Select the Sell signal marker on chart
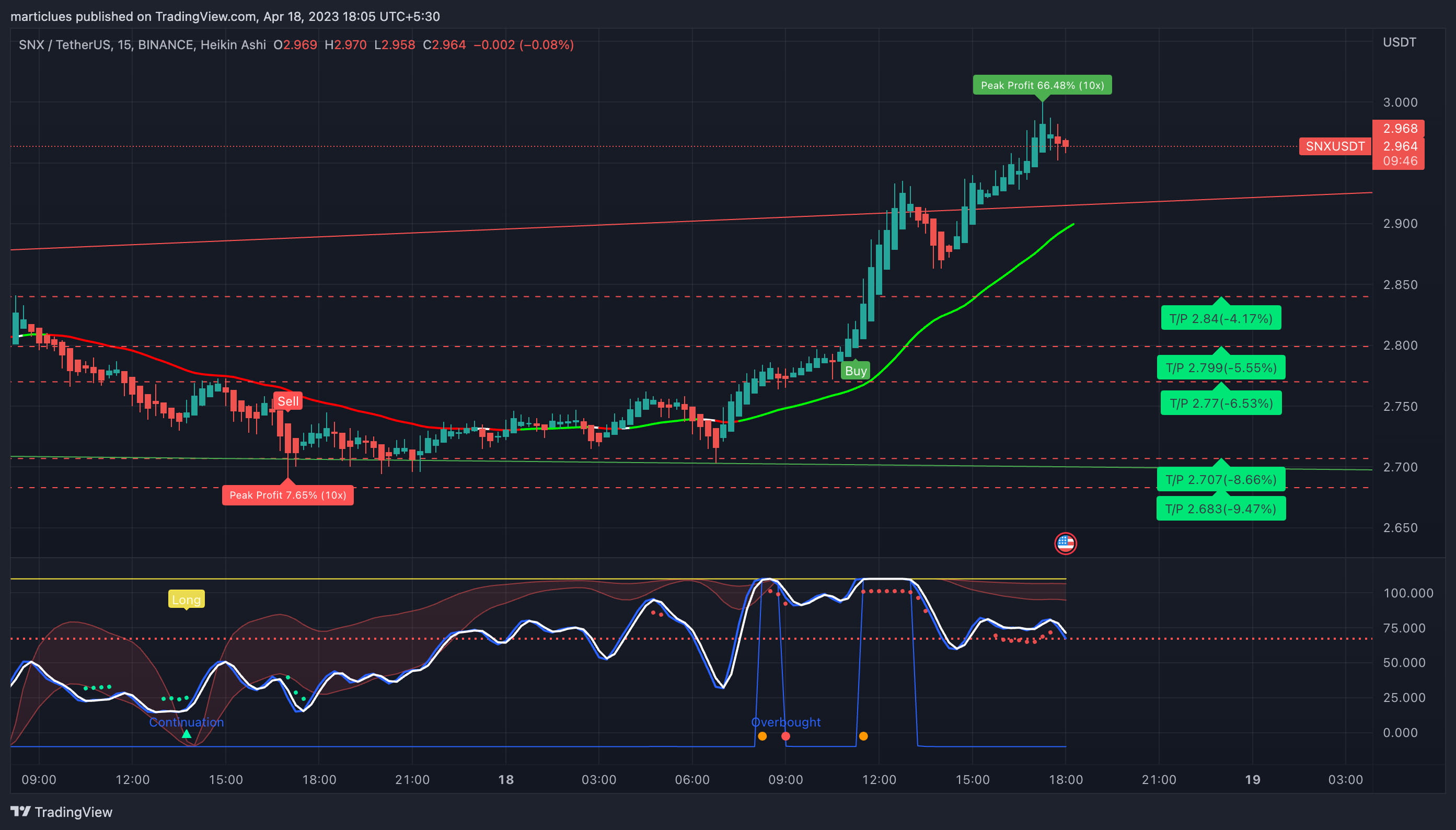This screenshot has width=1456, height=830. pos(289,401)
